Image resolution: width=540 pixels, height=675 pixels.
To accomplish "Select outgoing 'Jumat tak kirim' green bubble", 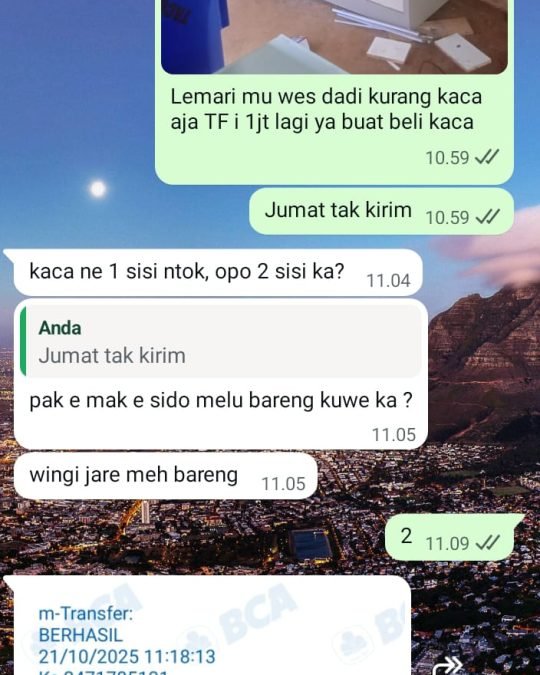I will click(382, 211).
